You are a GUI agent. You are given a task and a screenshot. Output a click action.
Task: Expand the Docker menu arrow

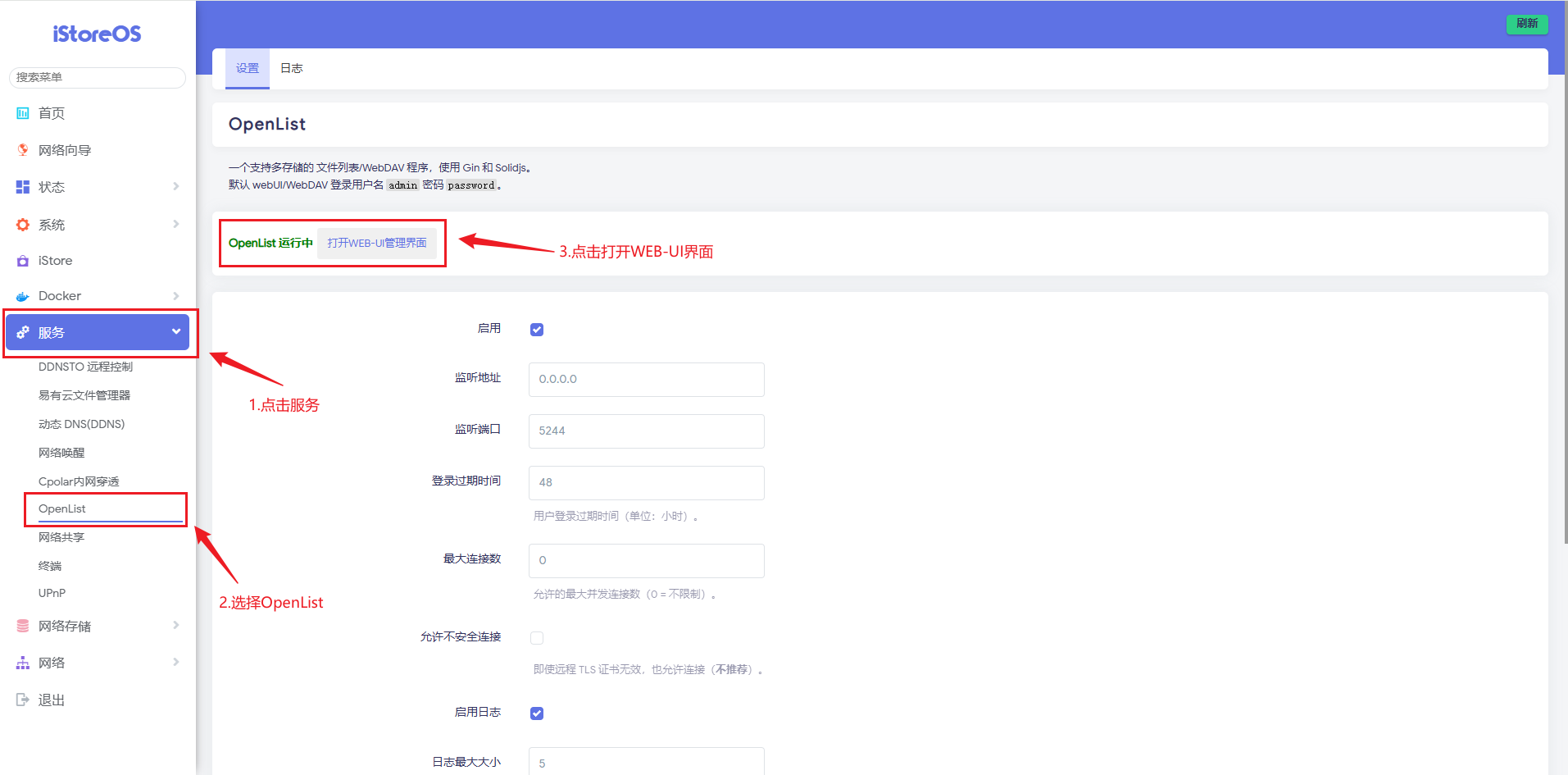[x=176, y=296]
